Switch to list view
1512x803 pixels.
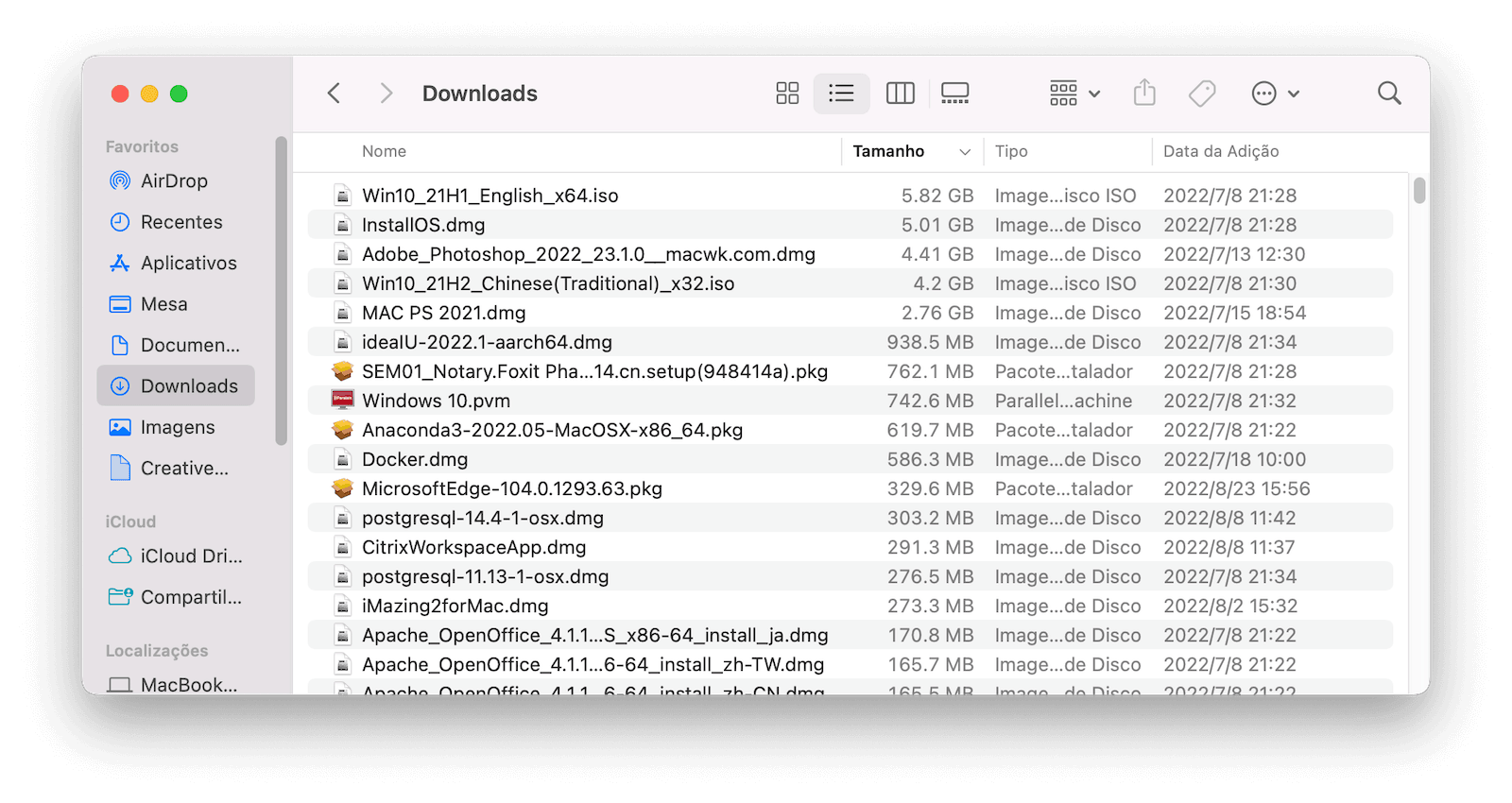point(841,93)
